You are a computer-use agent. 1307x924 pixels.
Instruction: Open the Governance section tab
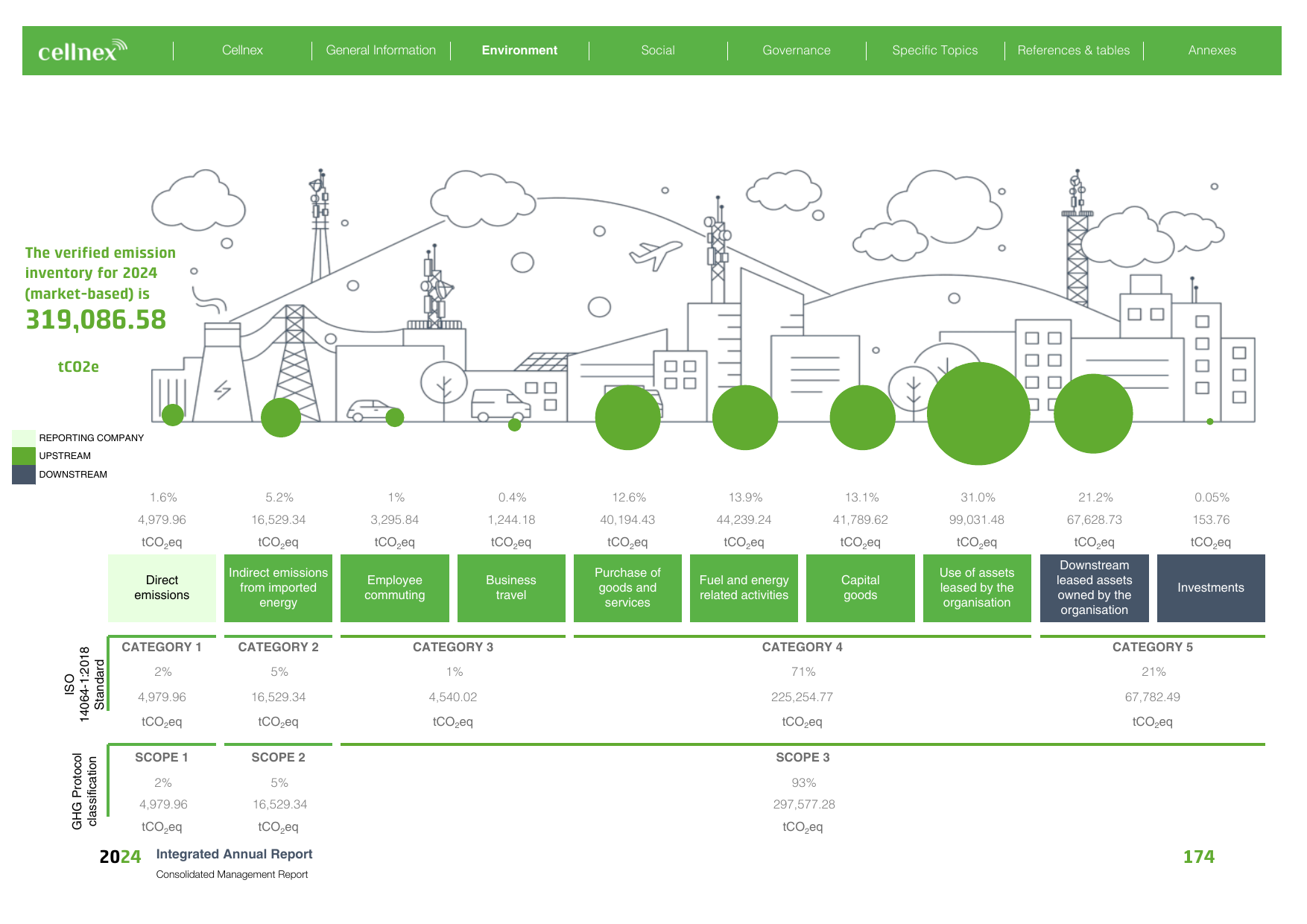tap(797, 50)
